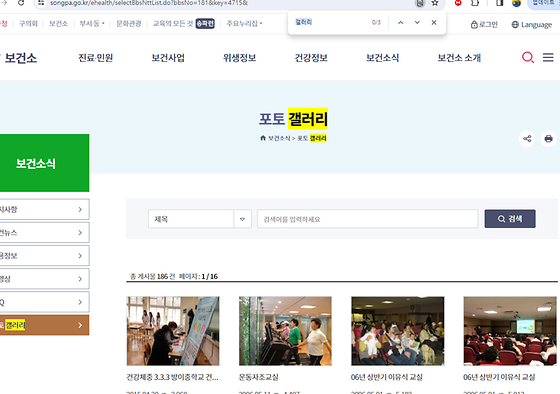Open the 건강체중 3.3.3 photo thumbnail
The image size is (560, 394).
coord(173,331)
